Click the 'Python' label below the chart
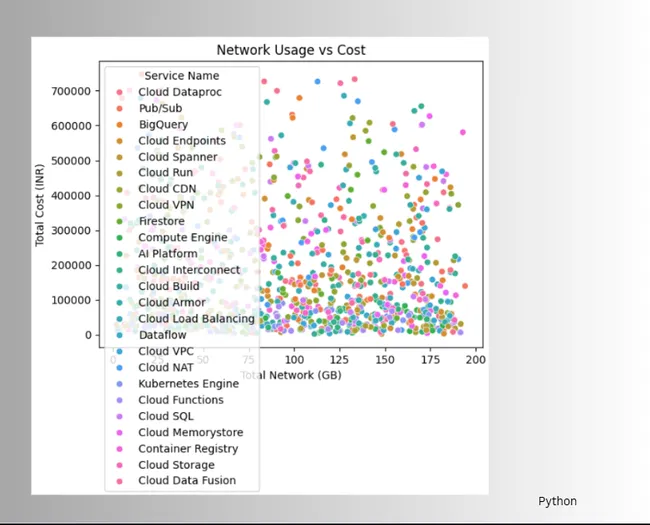This screenshot has width=650, height=525. [557, 501]
